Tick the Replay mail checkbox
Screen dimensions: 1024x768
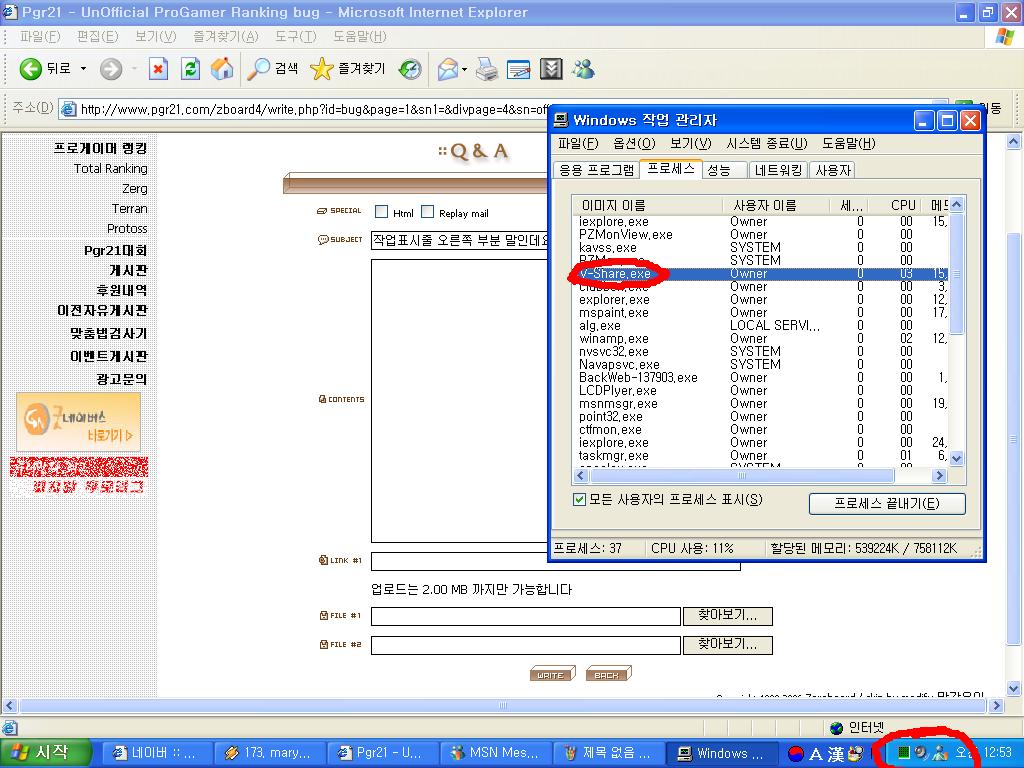click(428, 212)
